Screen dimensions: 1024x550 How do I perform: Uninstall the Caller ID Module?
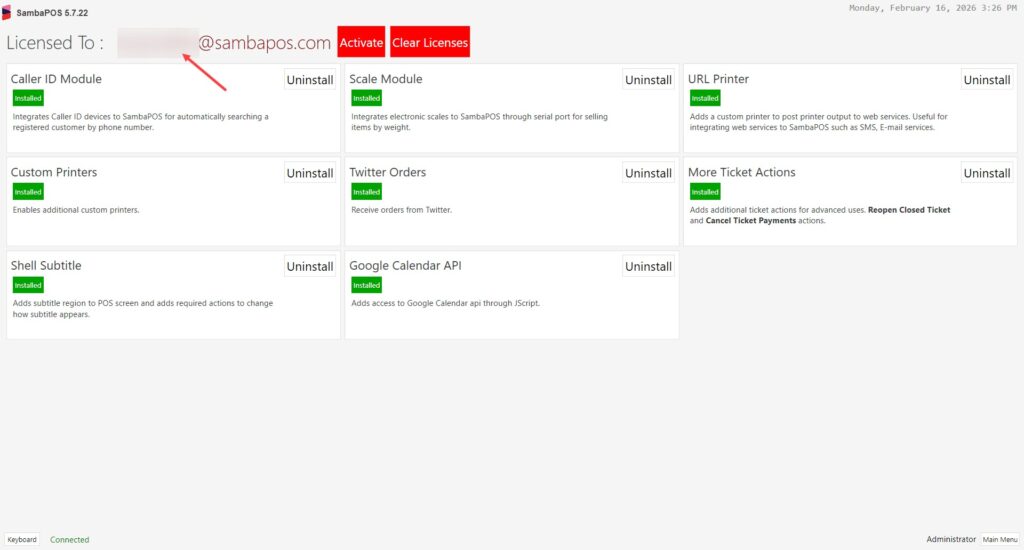pyautogui.click(x=310, y=80)
